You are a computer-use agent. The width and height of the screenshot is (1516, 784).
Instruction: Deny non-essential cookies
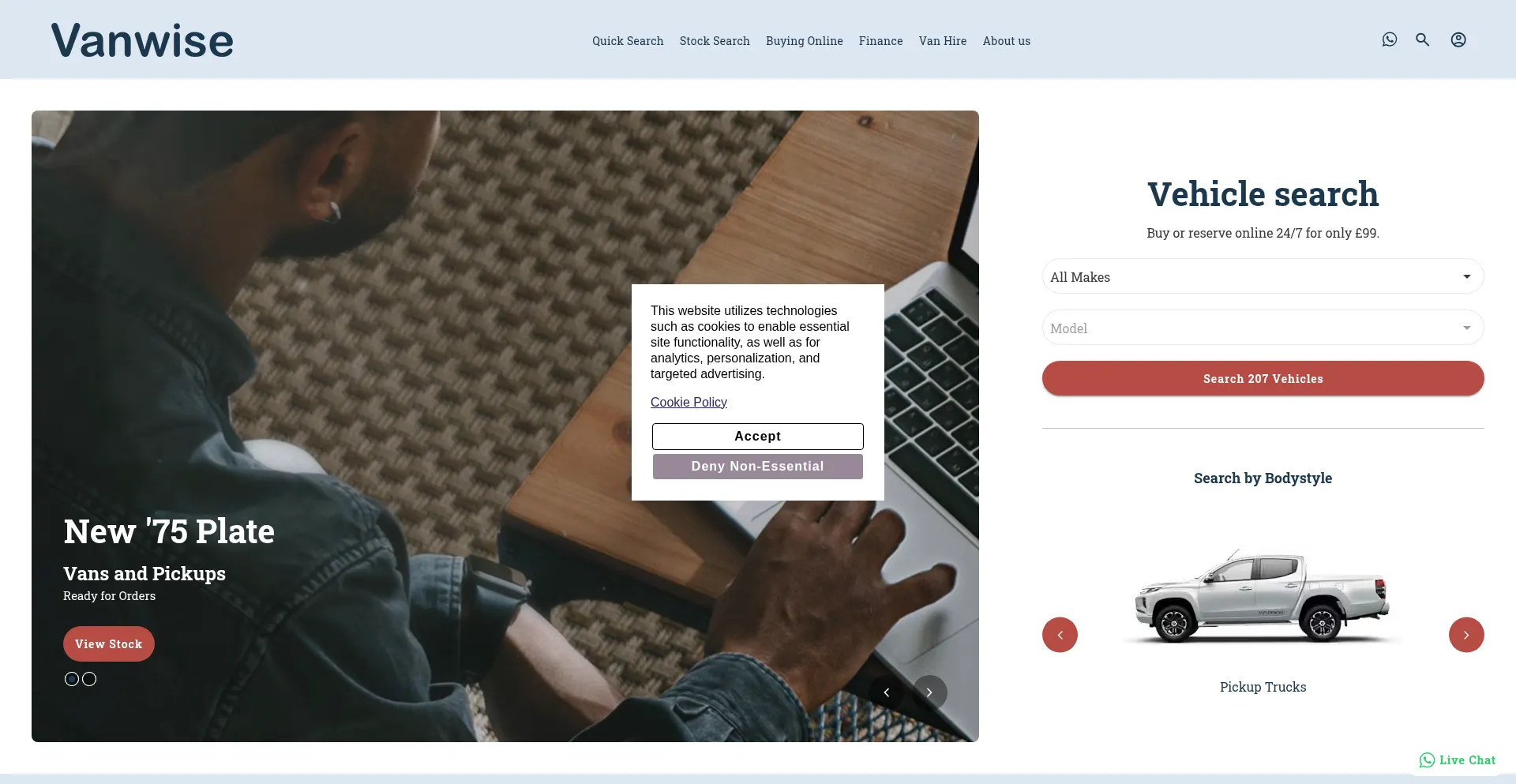pos(758,467)
